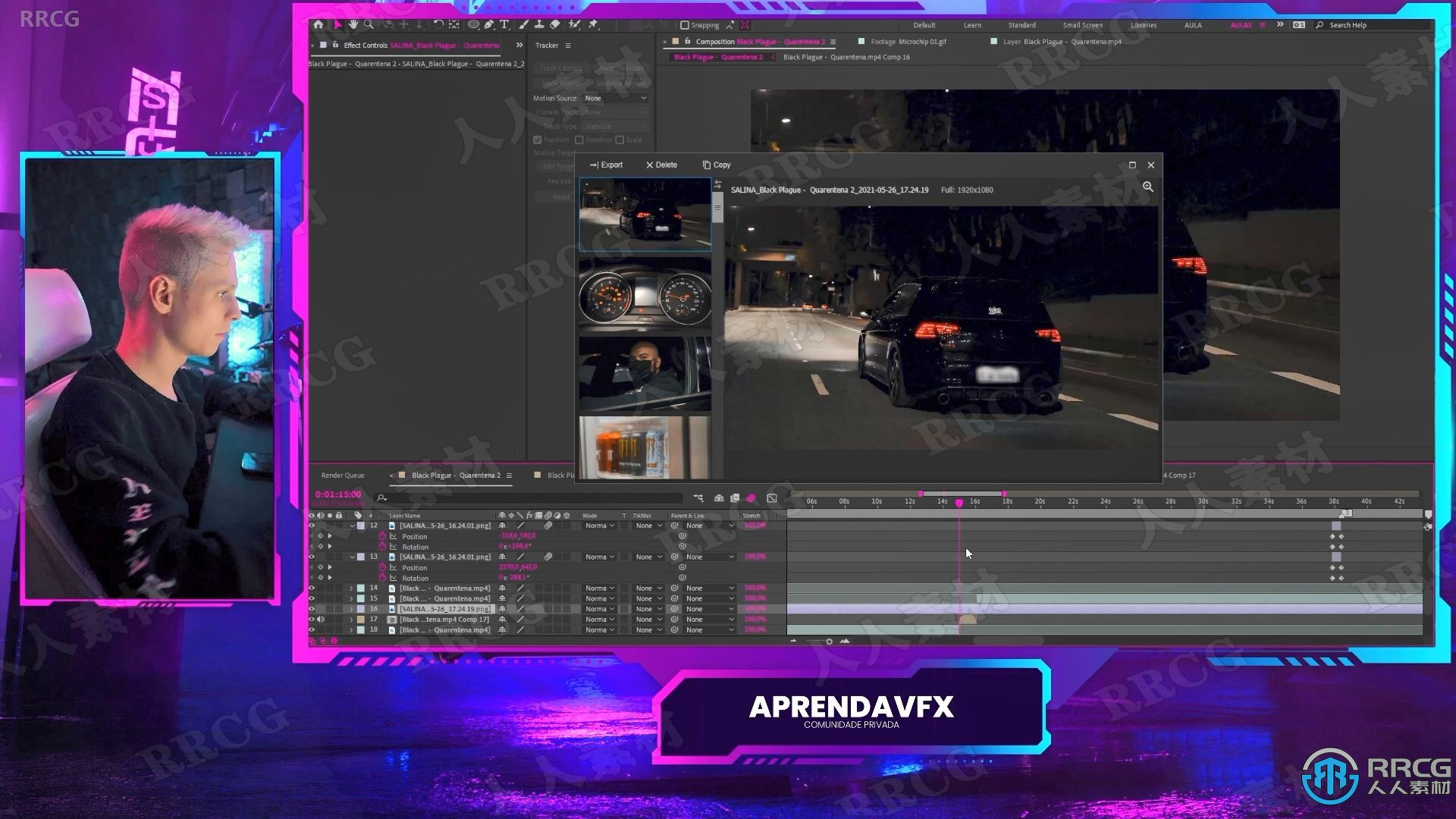Click the lavender label color of layer 12
The width and height of the screenshot is (1456, 819).
click(x=361, y=526)
